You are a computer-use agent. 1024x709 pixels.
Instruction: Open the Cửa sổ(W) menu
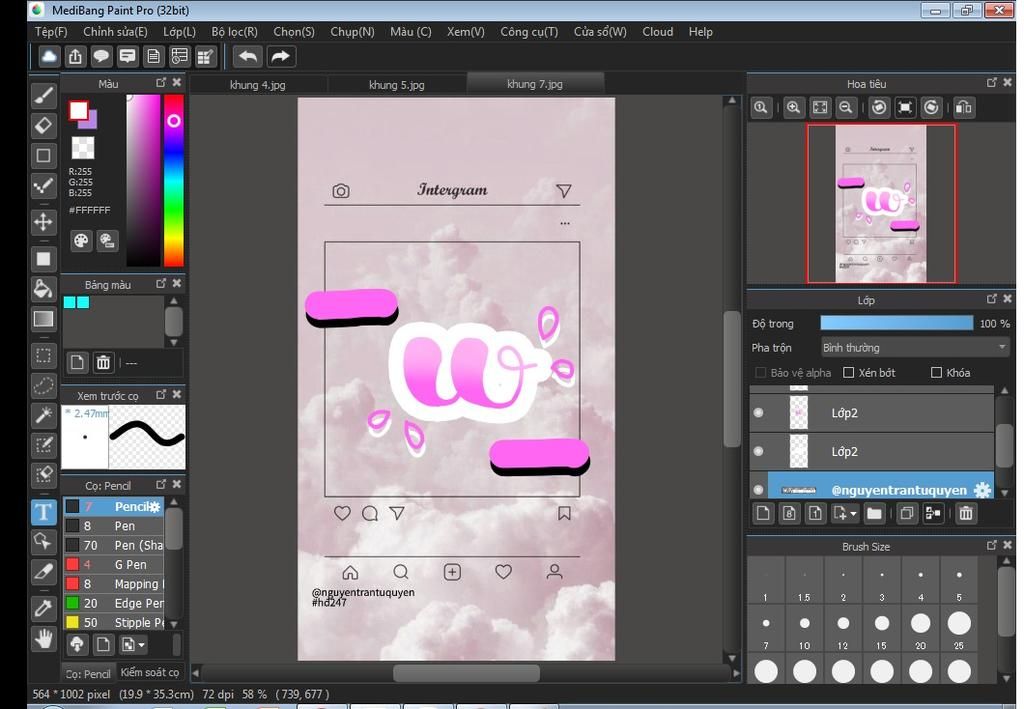(600, 32)
